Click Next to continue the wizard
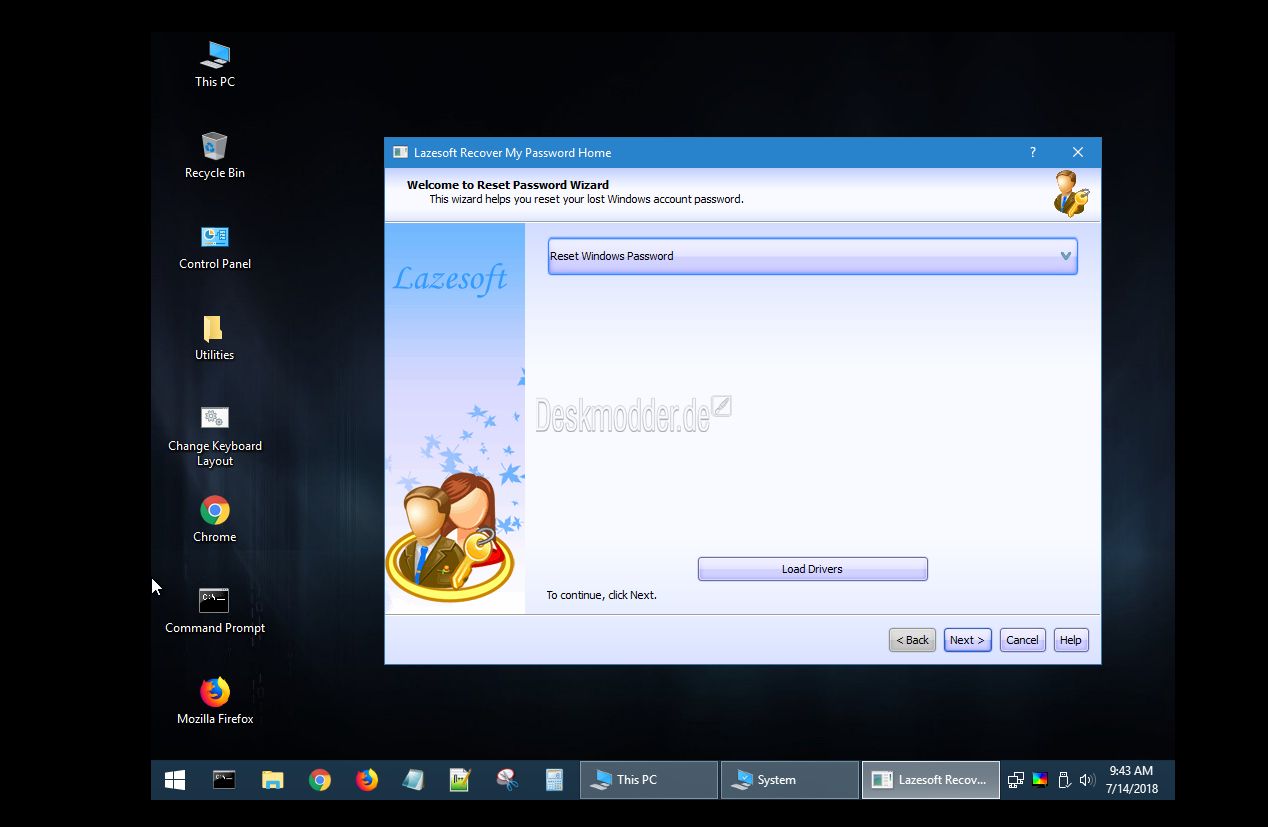Screen dimensions: 1268x827 (x=967, y=640)
